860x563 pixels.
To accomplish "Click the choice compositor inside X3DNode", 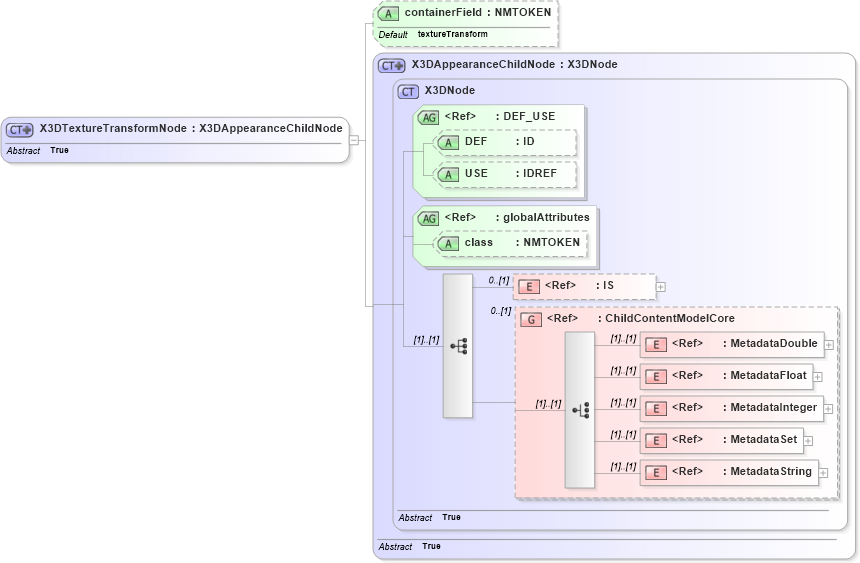I will point(458,346).
